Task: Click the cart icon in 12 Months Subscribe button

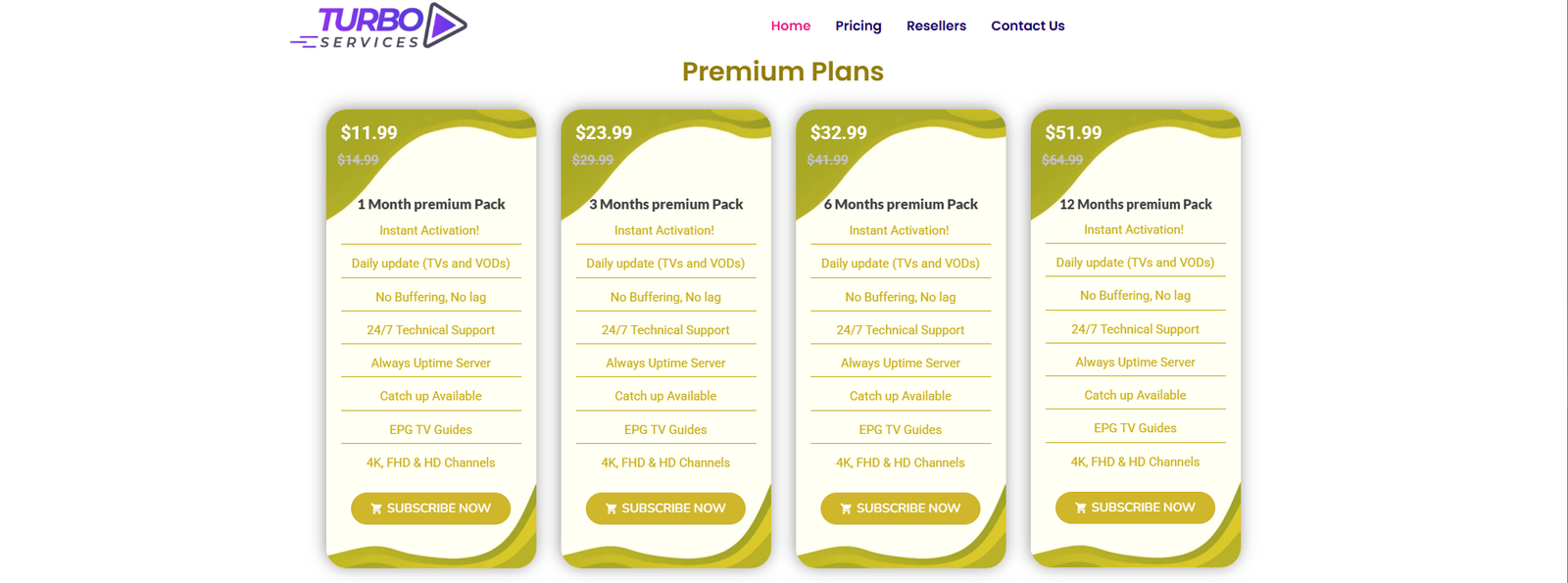Action: point(1080,507)
